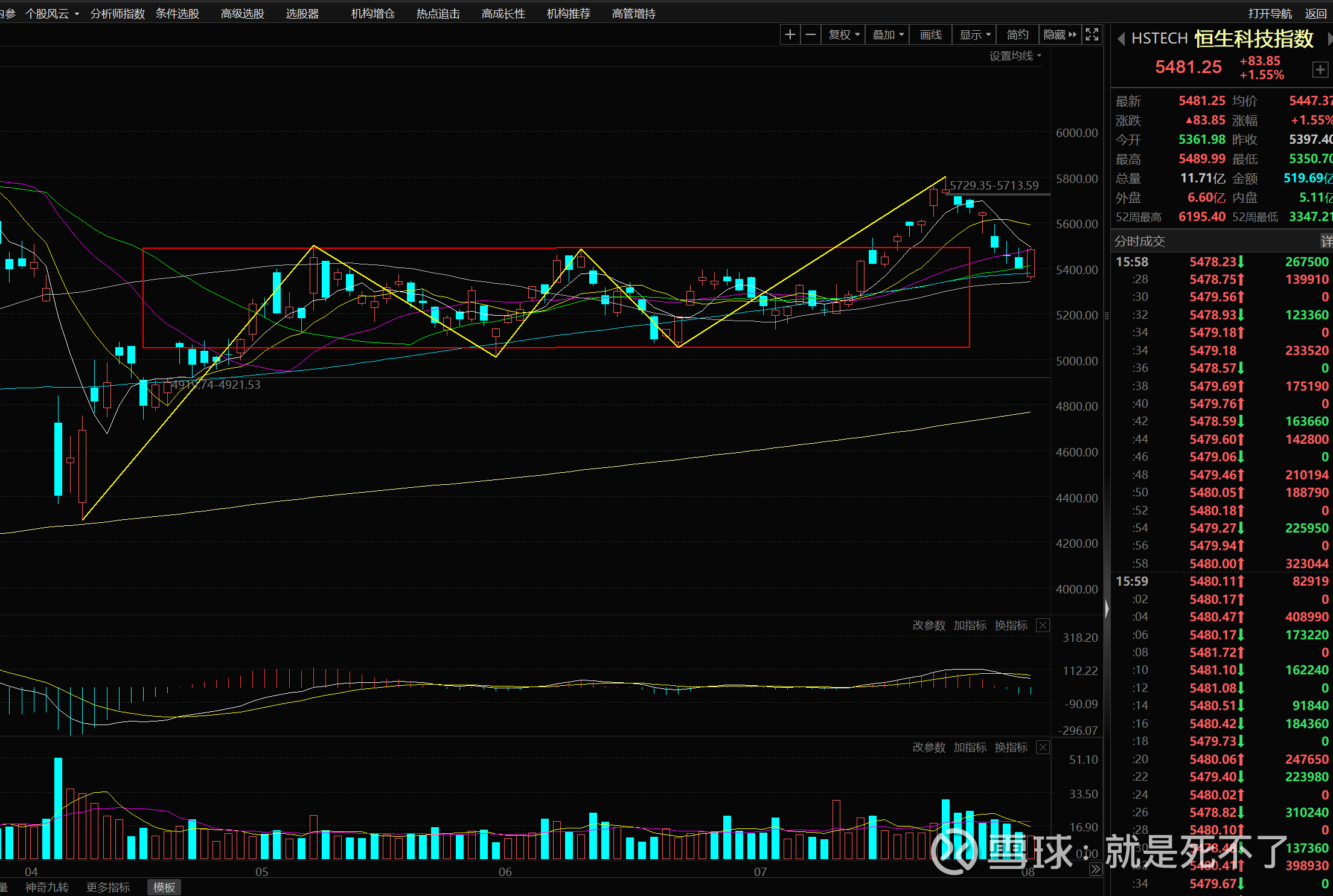Open 高成长性 menu
The height and width of the screenshot is (896, 1333).
(503, 13)
